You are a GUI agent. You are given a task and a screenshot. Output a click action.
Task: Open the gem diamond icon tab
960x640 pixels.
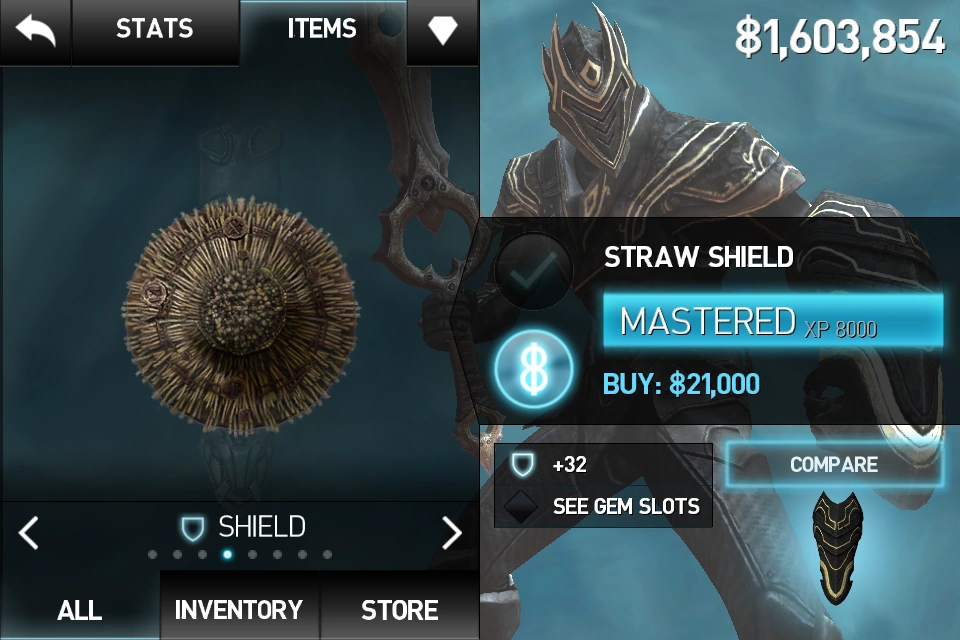click(443, 29)
